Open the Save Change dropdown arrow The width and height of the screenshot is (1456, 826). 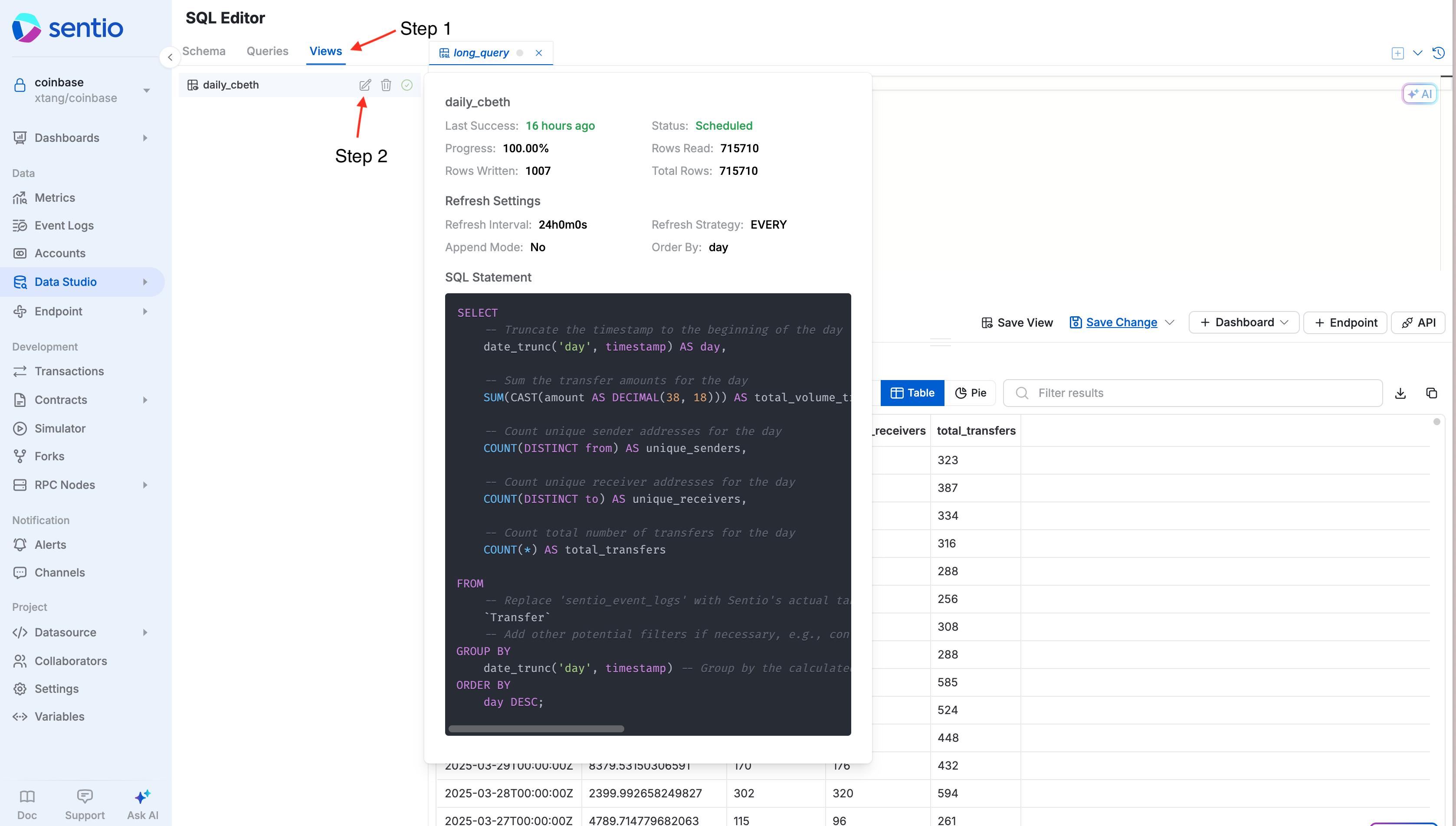click(1169, 323)
